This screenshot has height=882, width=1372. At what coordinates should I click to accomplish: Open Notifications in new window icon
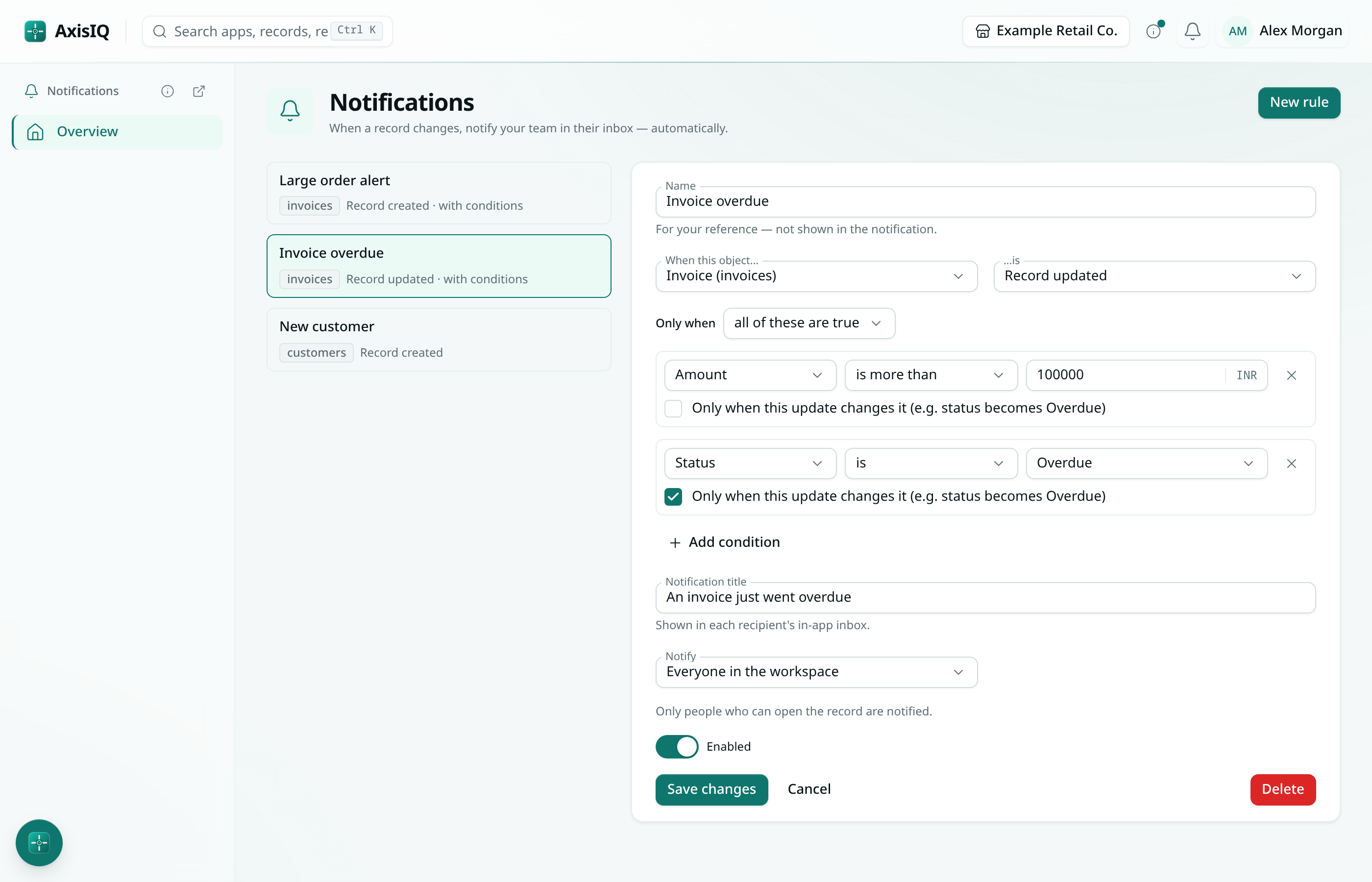[199, 91]
